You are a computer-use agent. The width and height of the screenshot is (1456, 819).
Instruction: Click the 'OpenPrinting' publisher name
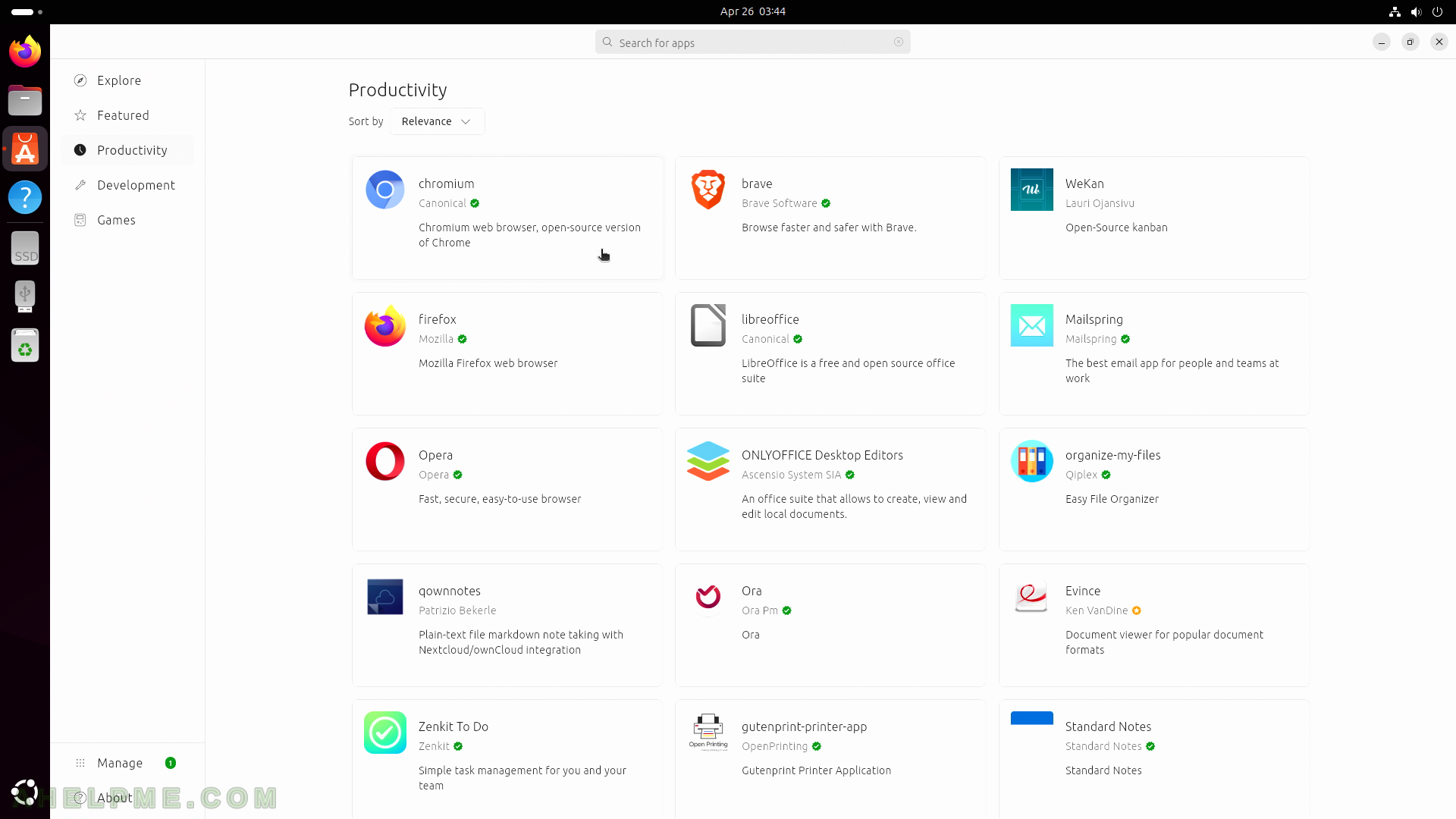(774, 746)
